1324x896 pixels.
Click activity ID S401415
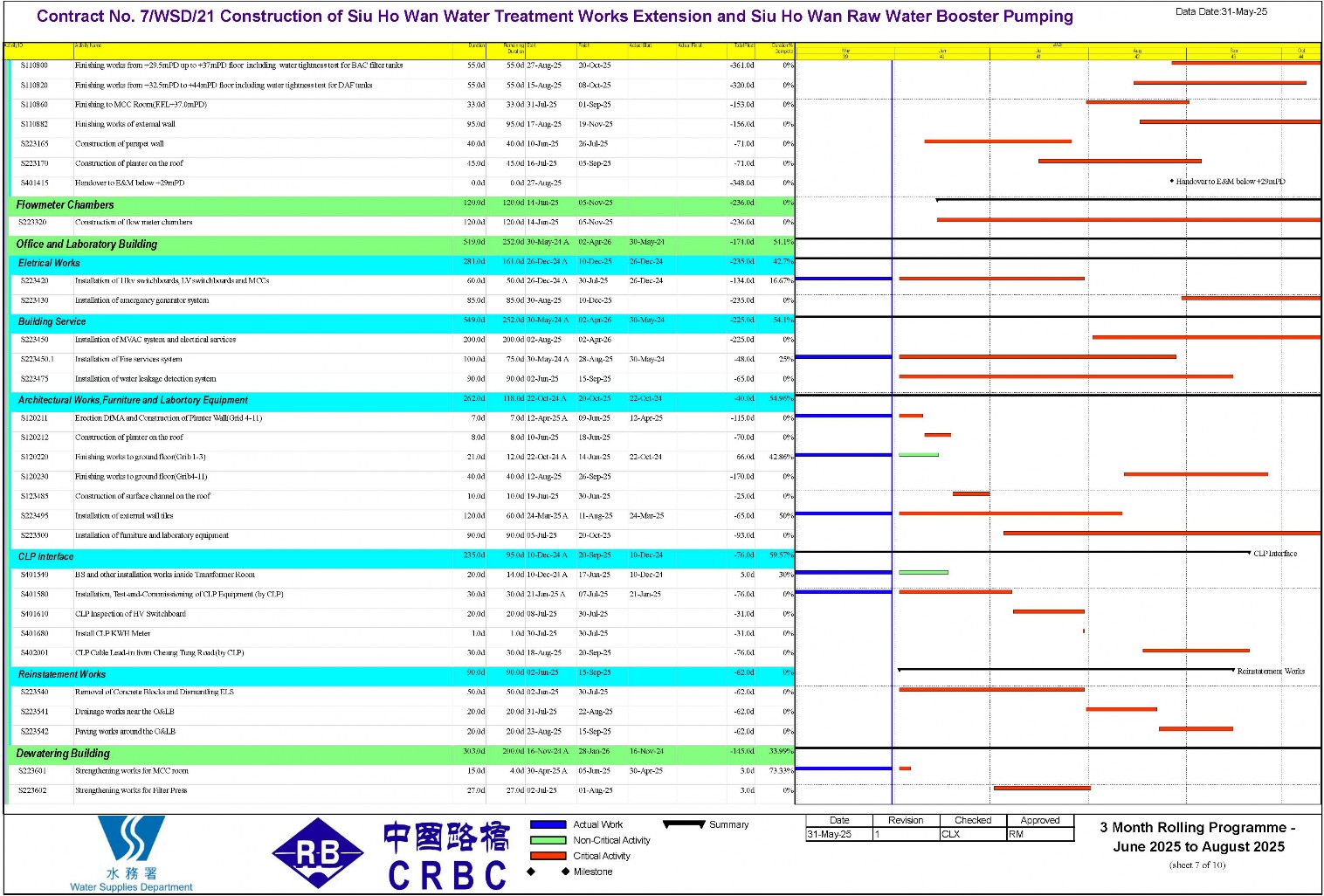34,183
